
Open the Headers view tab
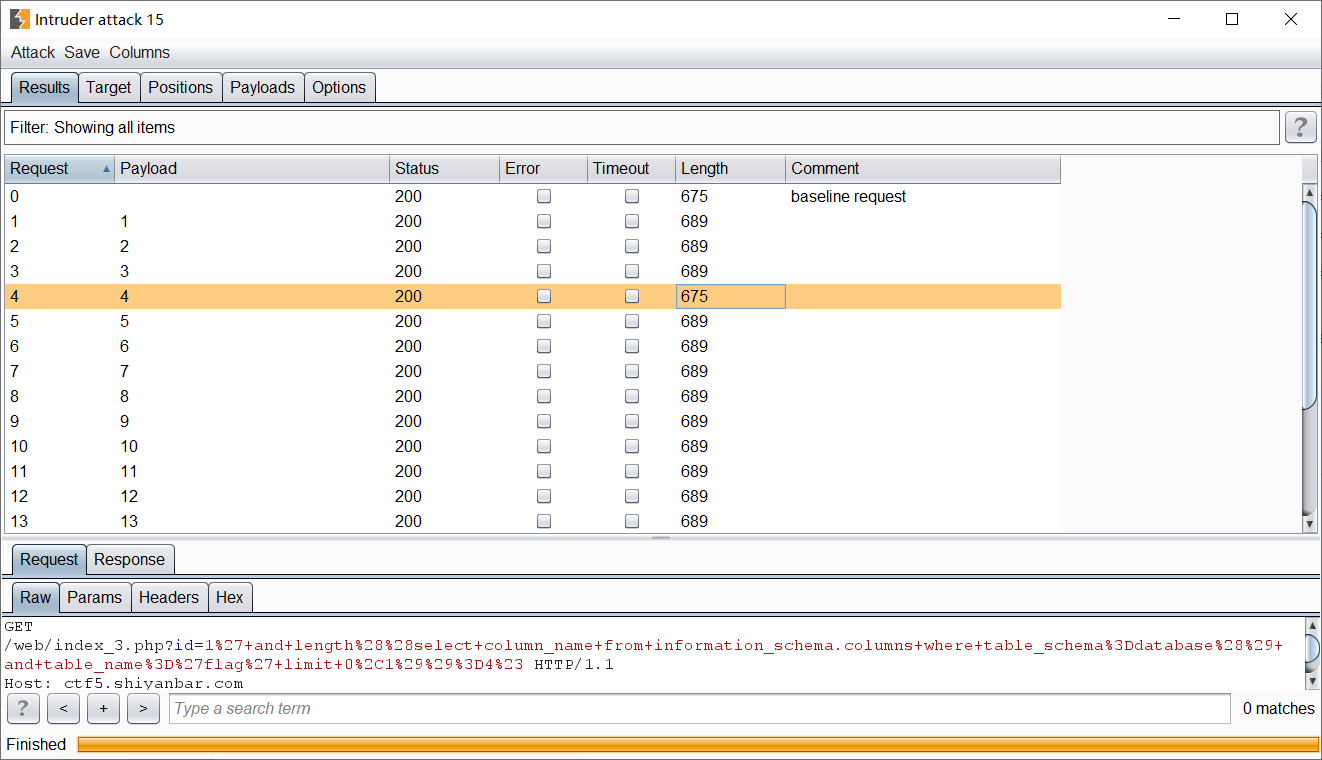click(169, 597)
